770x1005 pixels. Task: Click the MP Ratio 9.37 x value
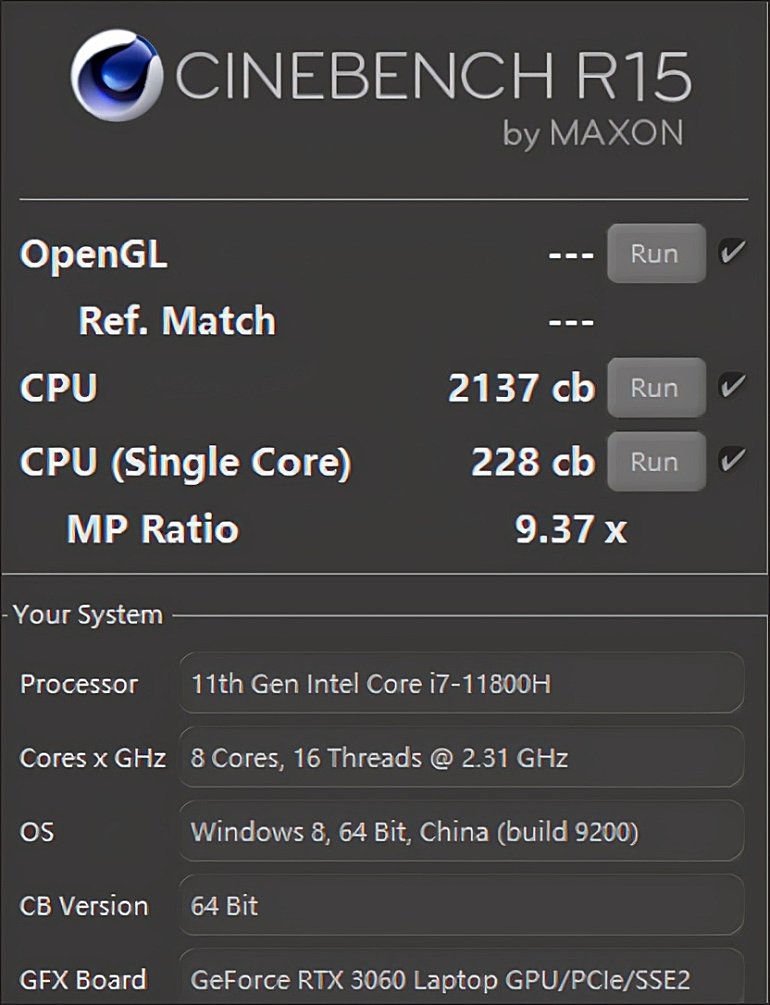(x=571, y=529)
